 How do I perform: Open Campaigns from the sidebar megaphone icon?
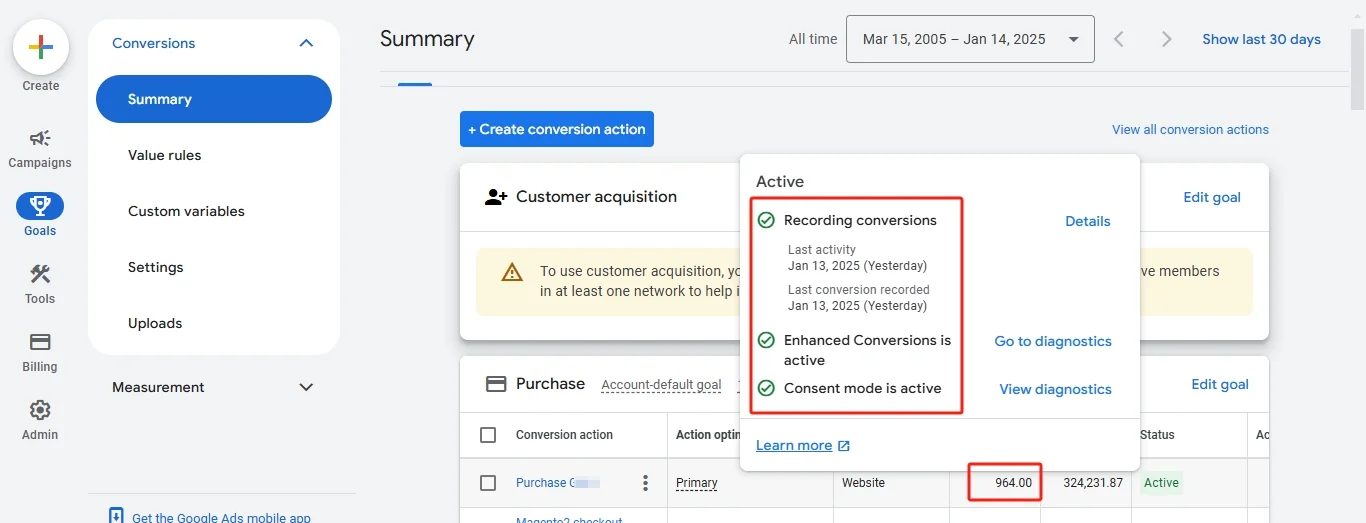(x=40, y=138)
